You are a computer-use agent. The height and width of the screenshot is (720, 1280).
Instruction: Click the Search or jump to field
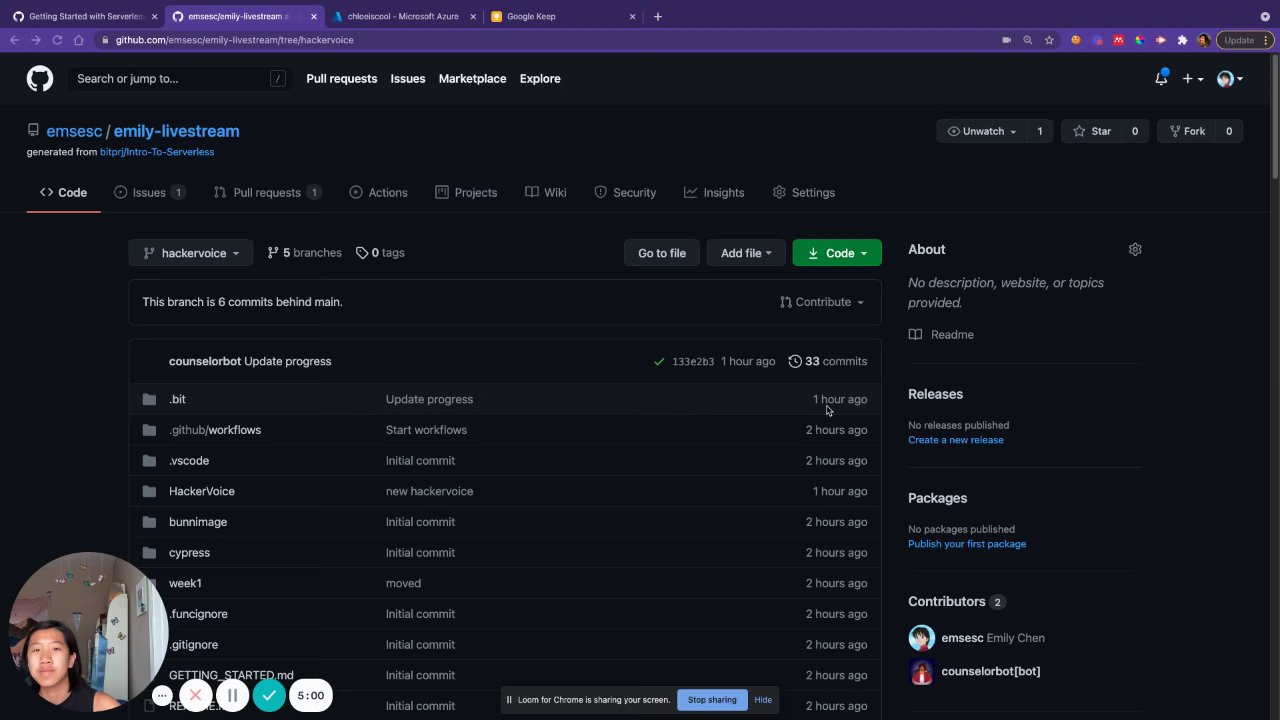[180, 79]
